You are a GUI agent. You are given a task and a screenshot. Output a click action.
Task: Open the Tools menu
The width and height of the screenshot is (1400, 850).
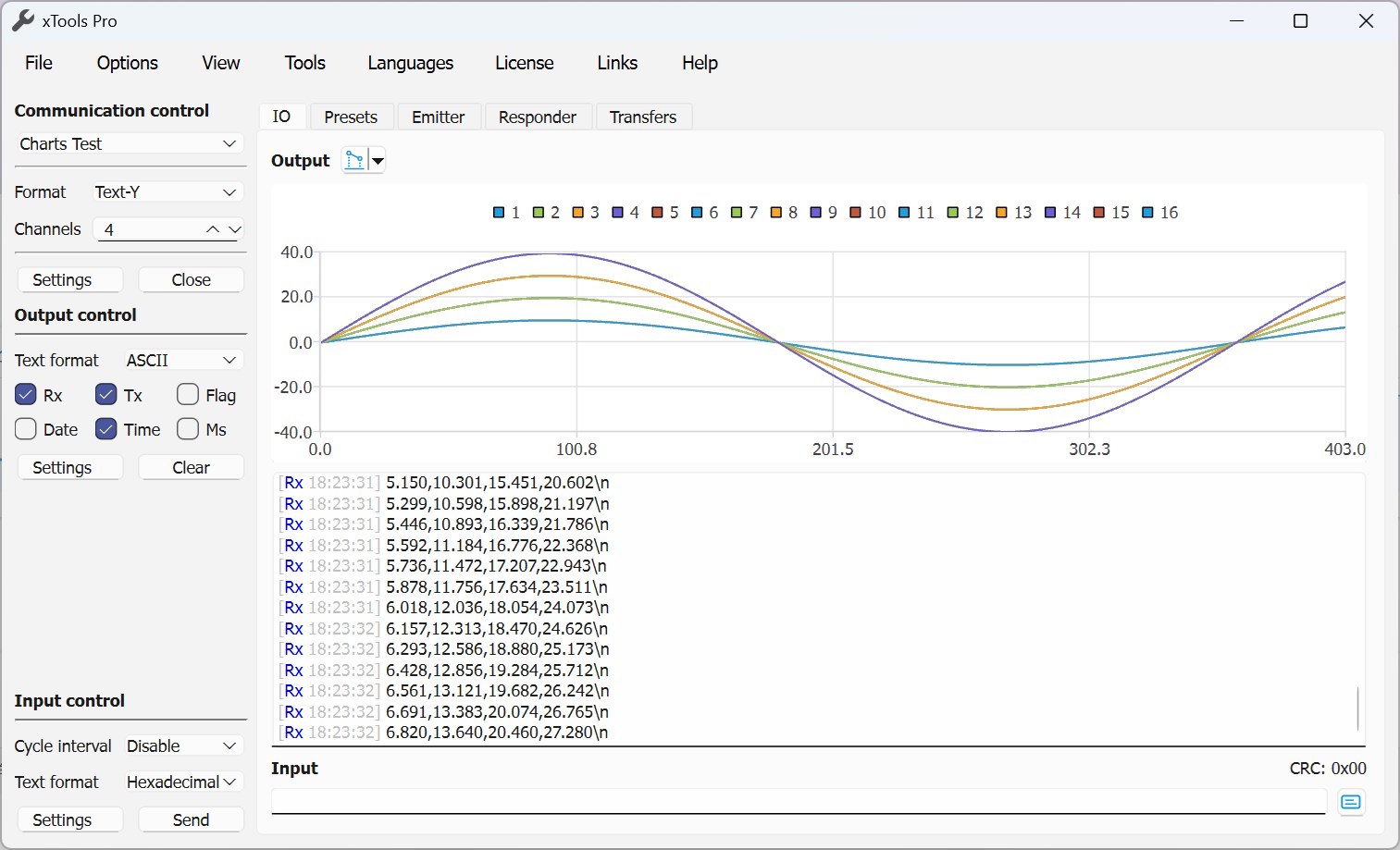coord(304,63)
